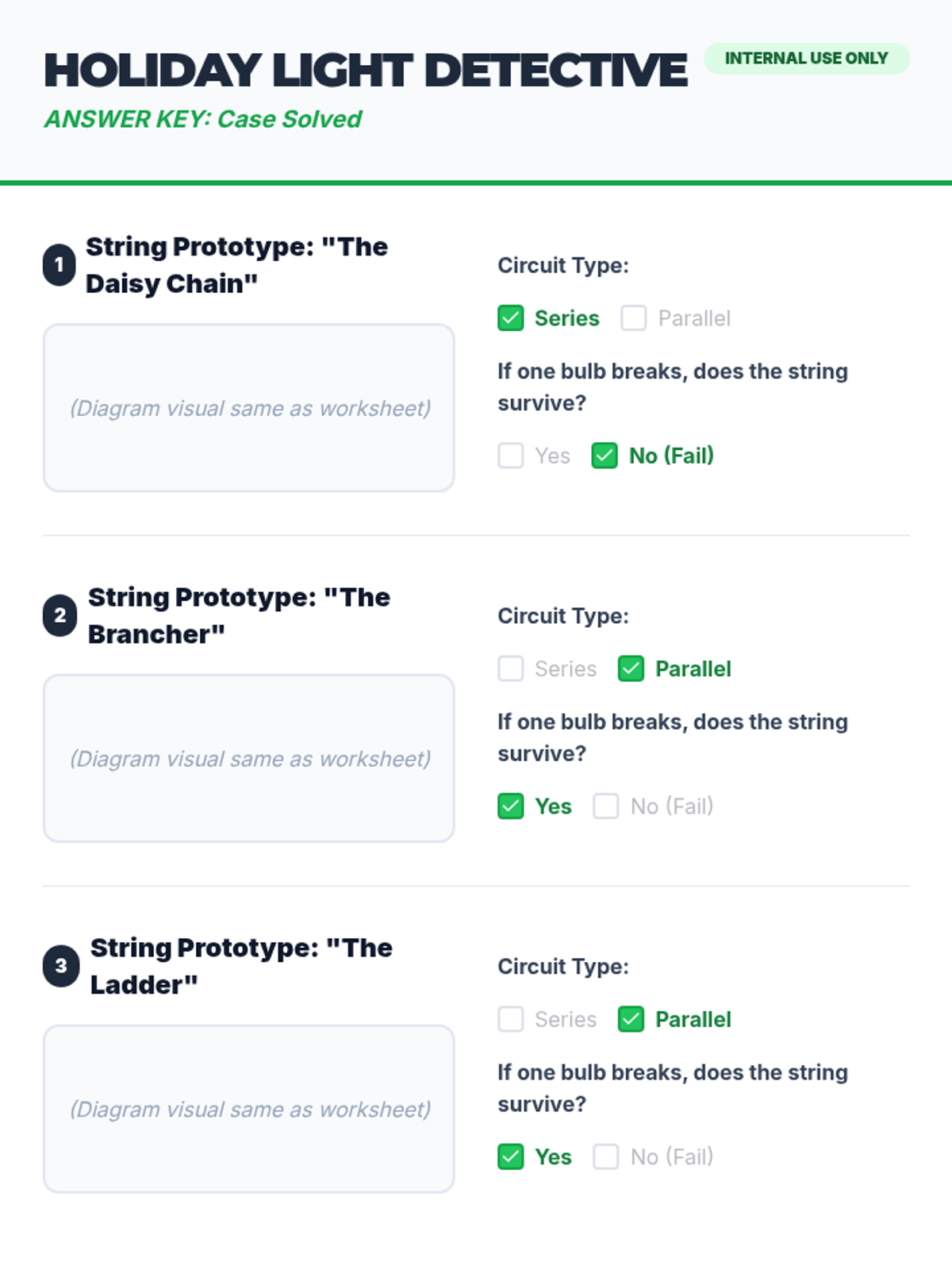The height and width of the screenshot is (1270, 952).
Task: Toggle Parallel checkbox for The Ladder
Action: [631, 1019]
